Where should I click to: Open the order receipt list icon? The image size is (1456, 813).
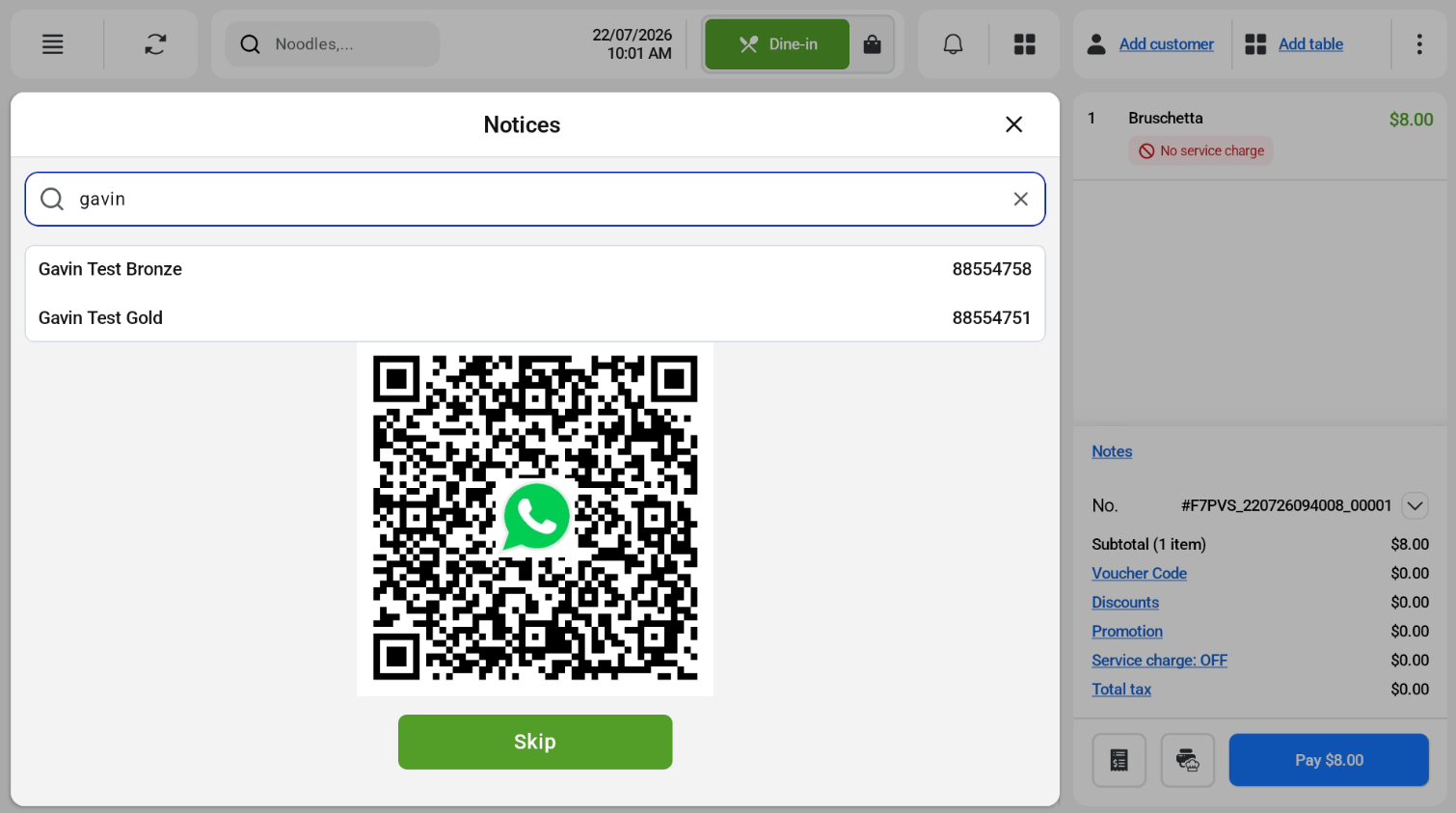pos(1119,760)
